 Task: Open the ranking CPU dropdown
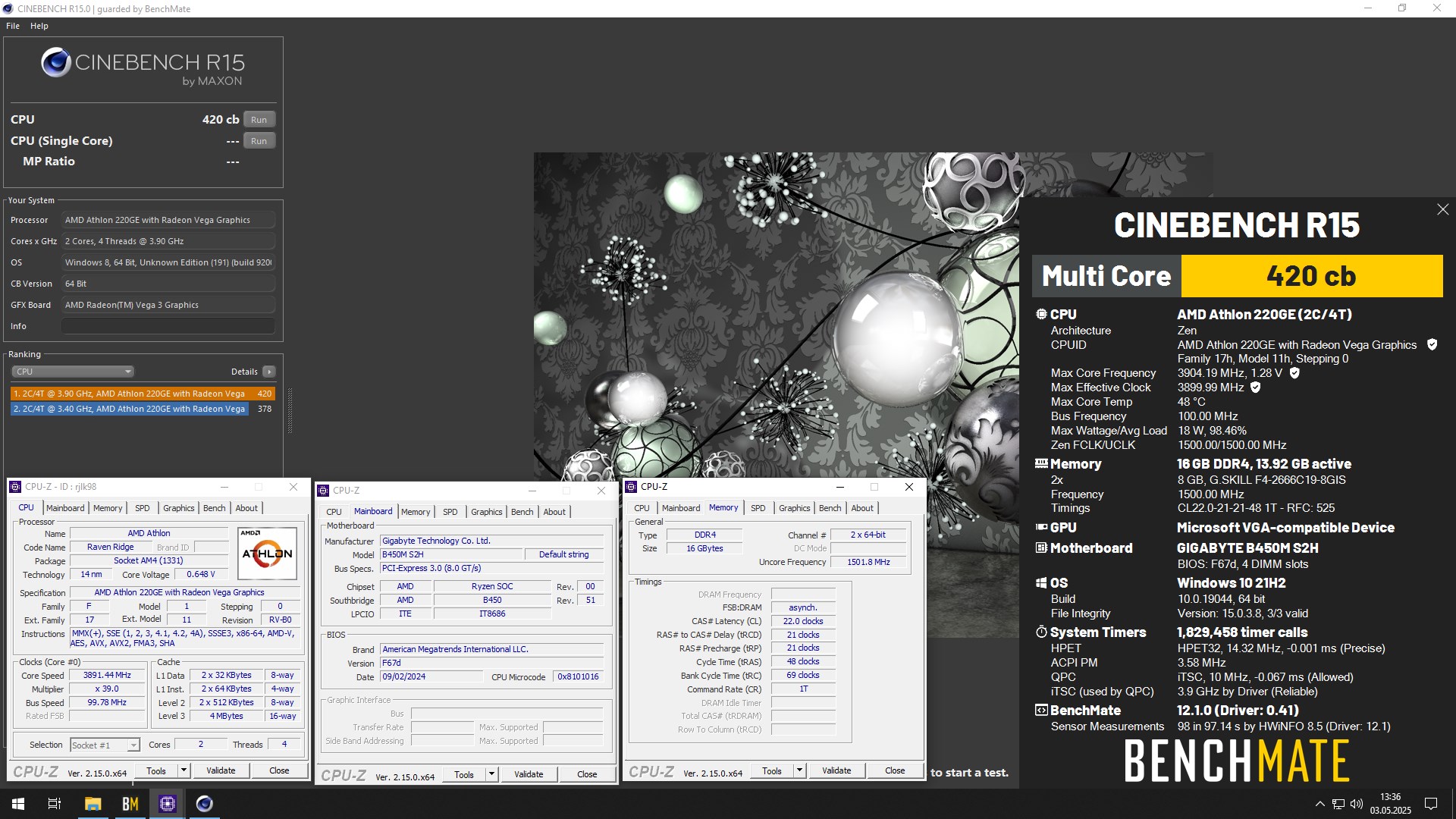pos(73,372)
